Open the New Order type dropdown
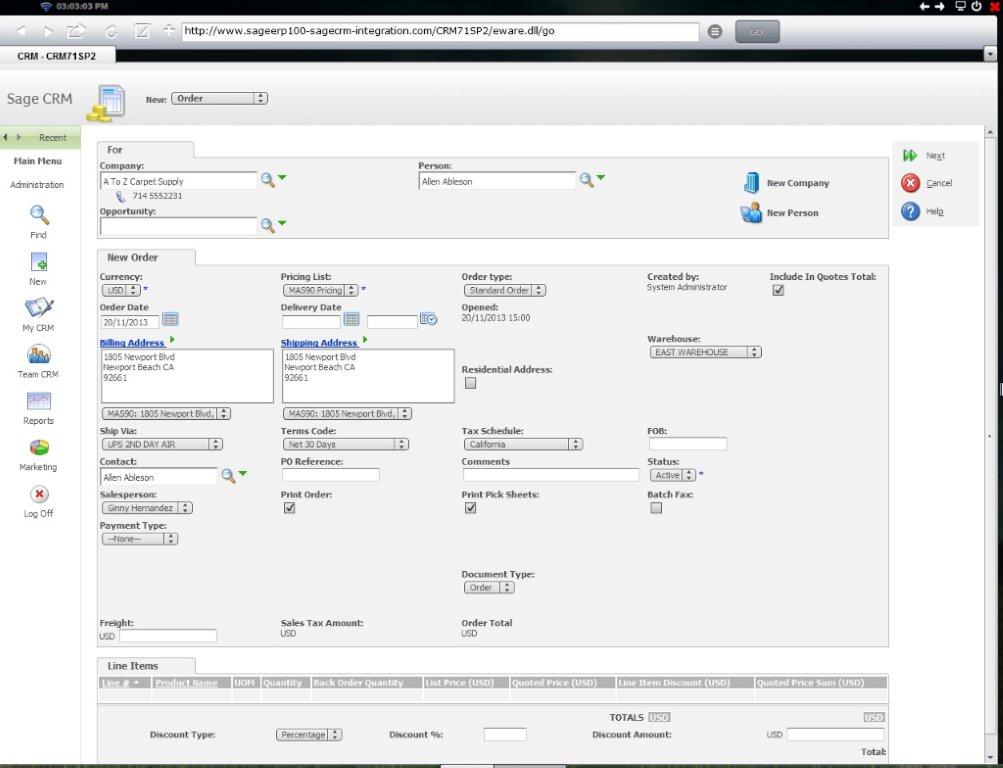The height and width of the screenshot is (768, 1003). [x=219, y=98]
